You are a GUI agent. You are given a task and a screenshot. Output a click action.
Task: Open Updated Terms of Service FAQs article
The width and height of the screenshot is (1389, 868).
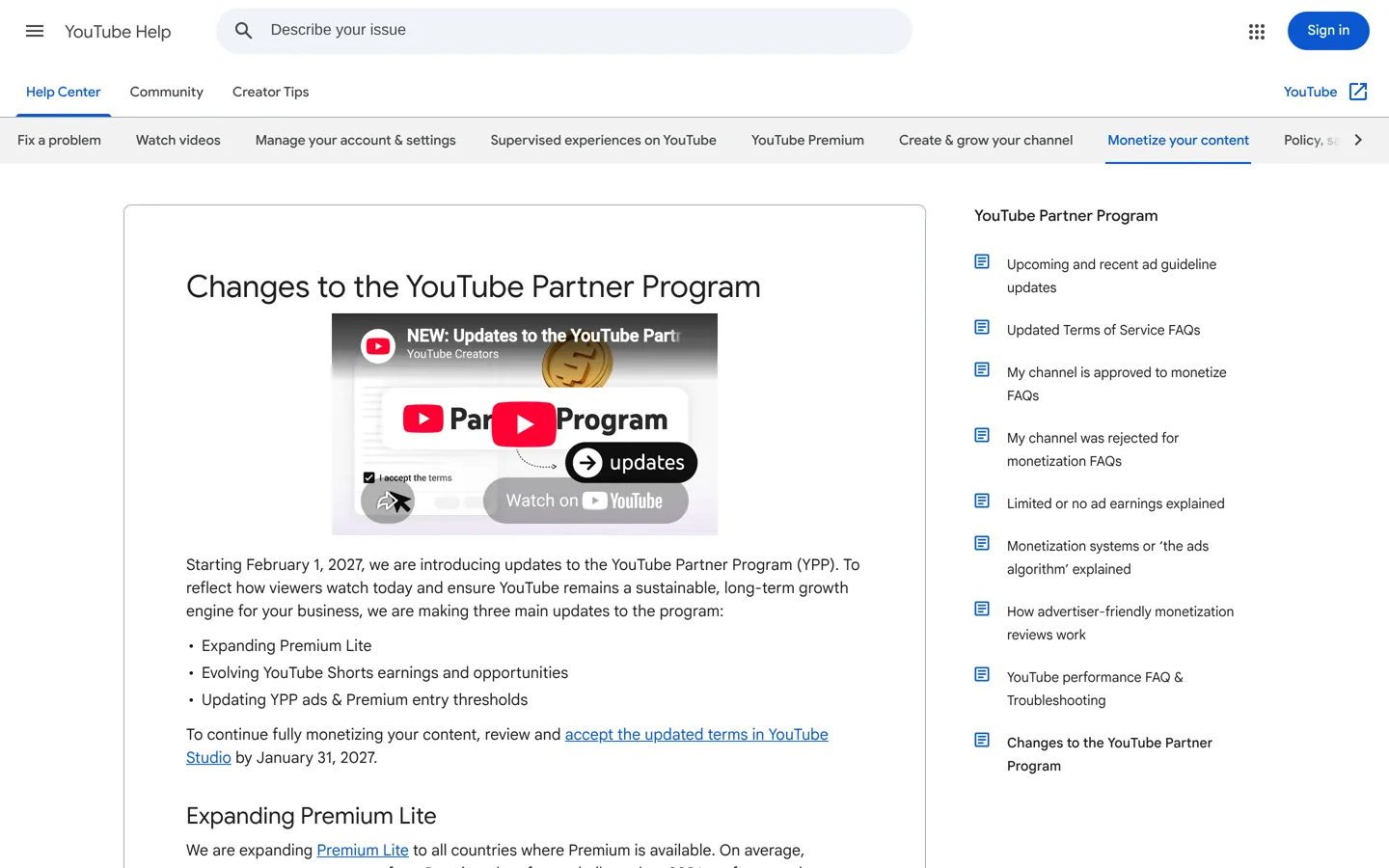pos(1103,330)
